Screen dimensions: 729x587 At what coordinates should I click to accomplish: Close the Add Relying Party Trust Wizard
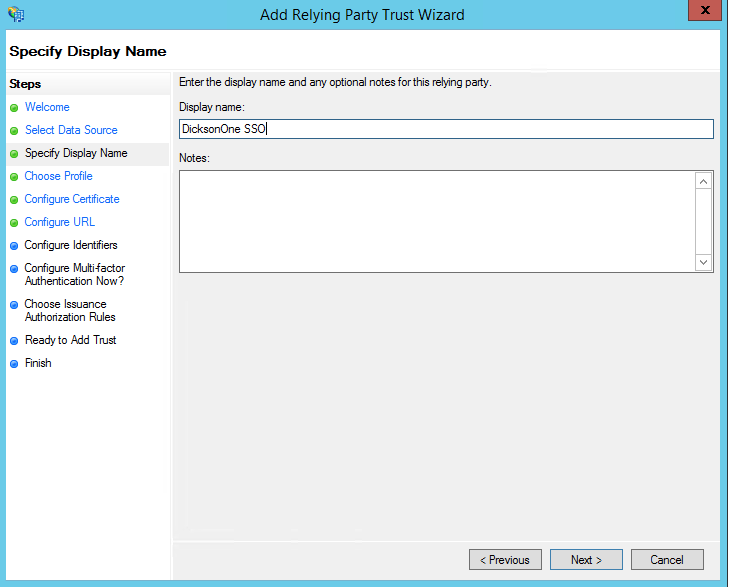pyautogui.click(x=705, y=10)
